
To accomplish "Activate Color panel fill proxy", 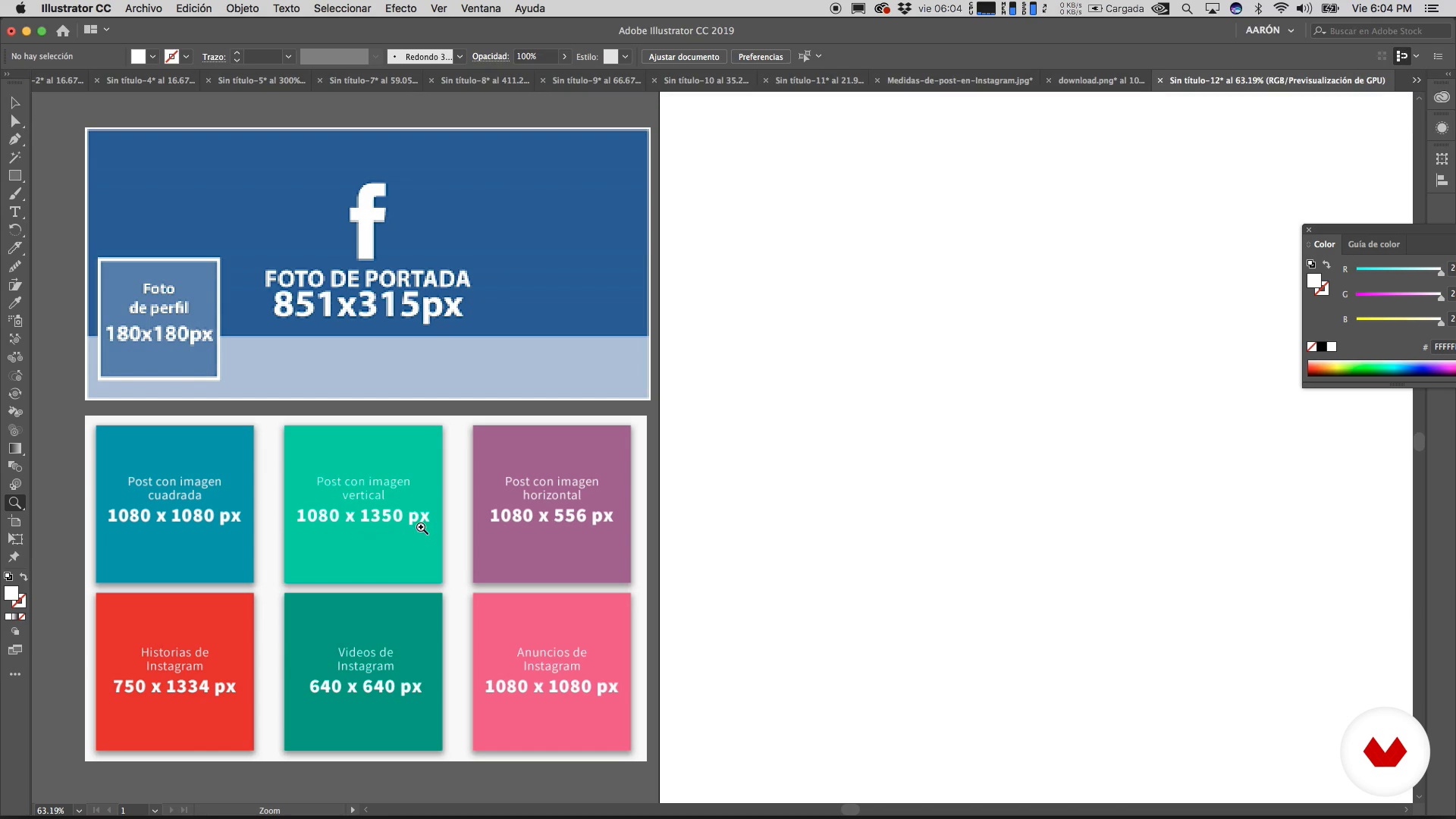I will 1314,281.
